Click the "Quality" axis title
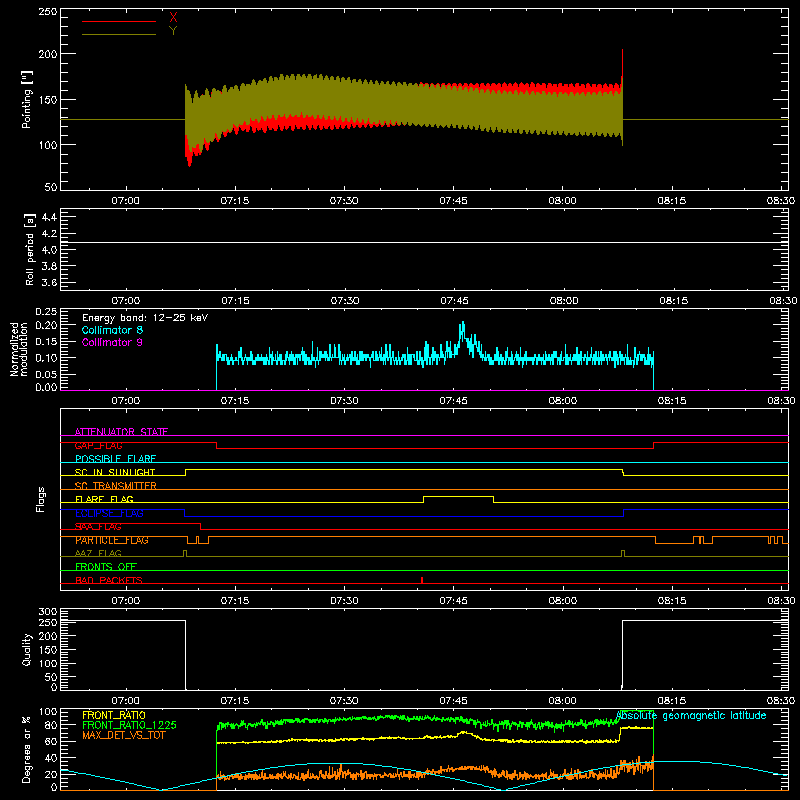The height and width of the screenshot is (800, 800). (x=27, y=649)
